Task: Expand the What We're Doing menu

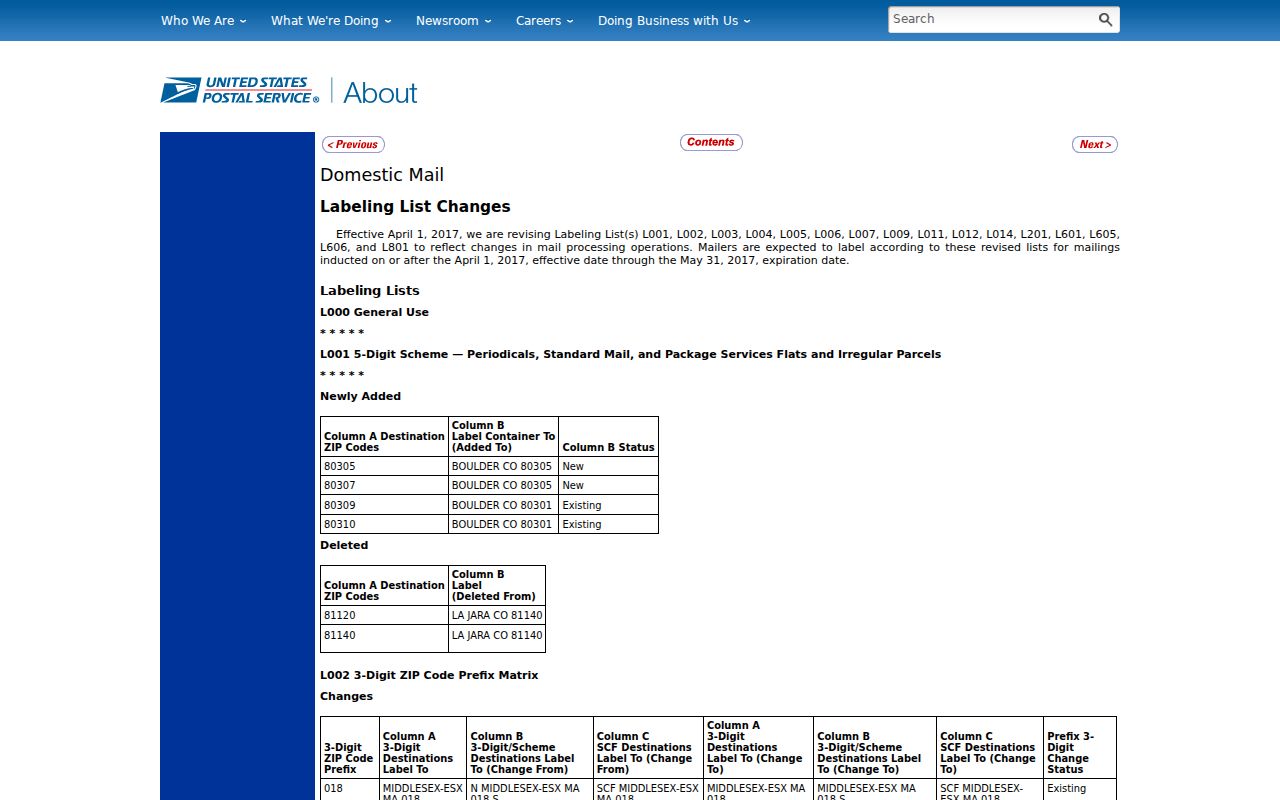Action: click(331, 20)
